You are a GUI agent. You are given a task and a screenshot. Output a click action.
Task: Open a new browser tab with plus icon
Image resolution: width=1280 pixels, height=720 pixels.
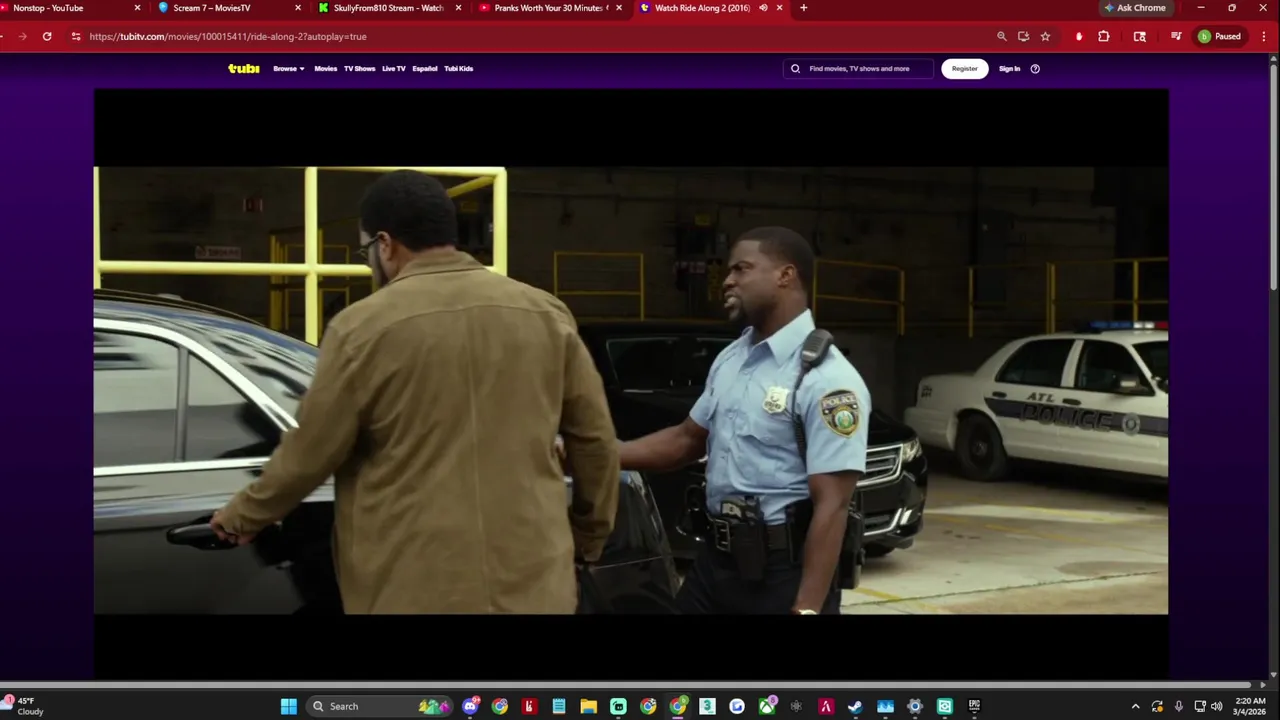[x=803, y=8]
